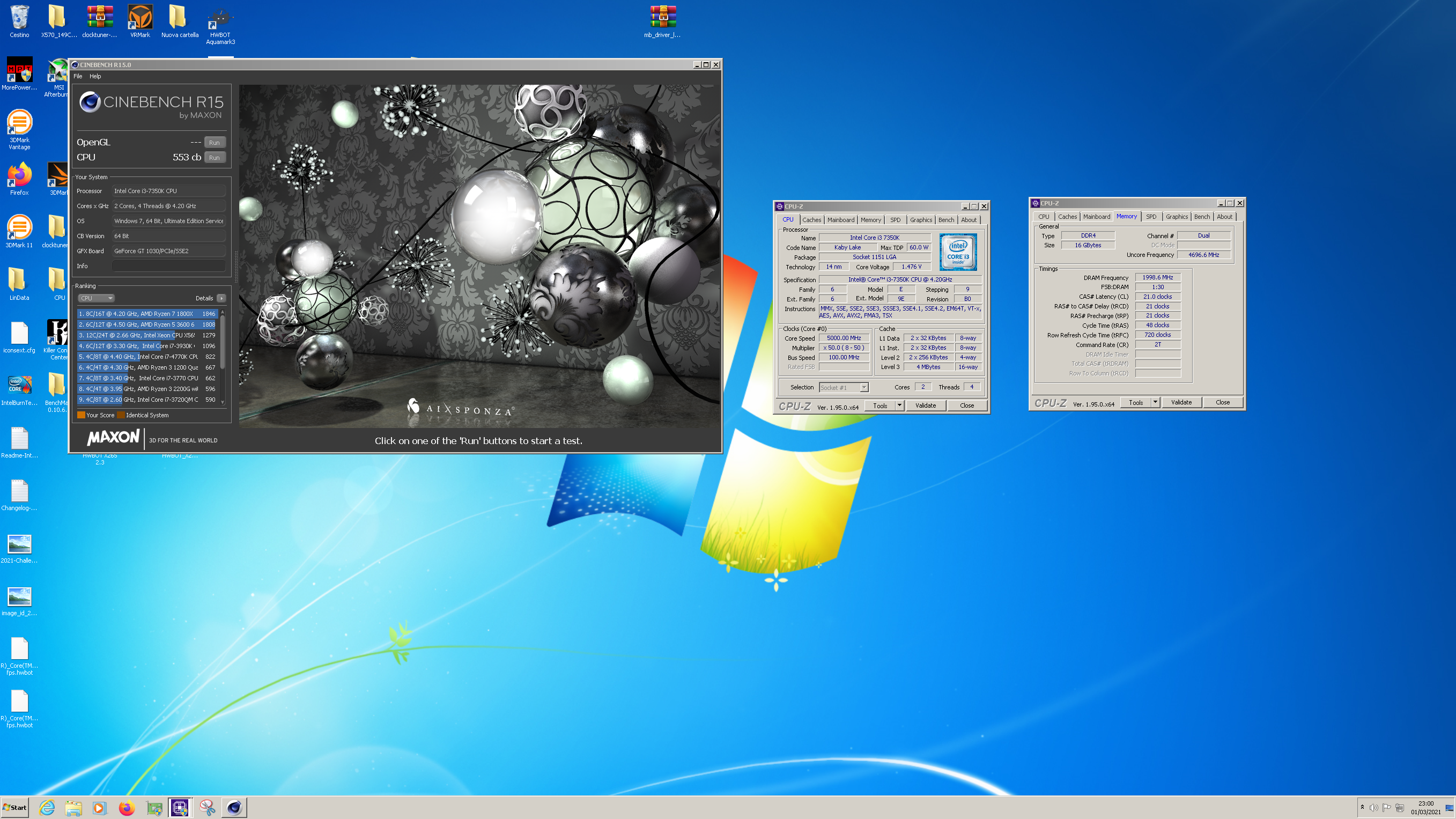Image resolution: width=1456 pixels, height=819 pixels.
Task: Open Windows Explorer from the taskbar
Action: (73, 808)
